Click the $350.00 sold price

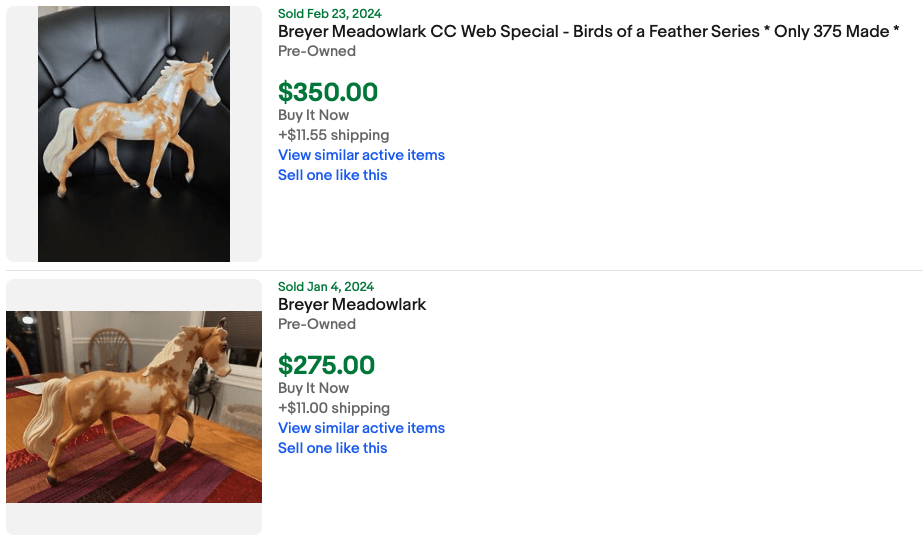[328, 92]
